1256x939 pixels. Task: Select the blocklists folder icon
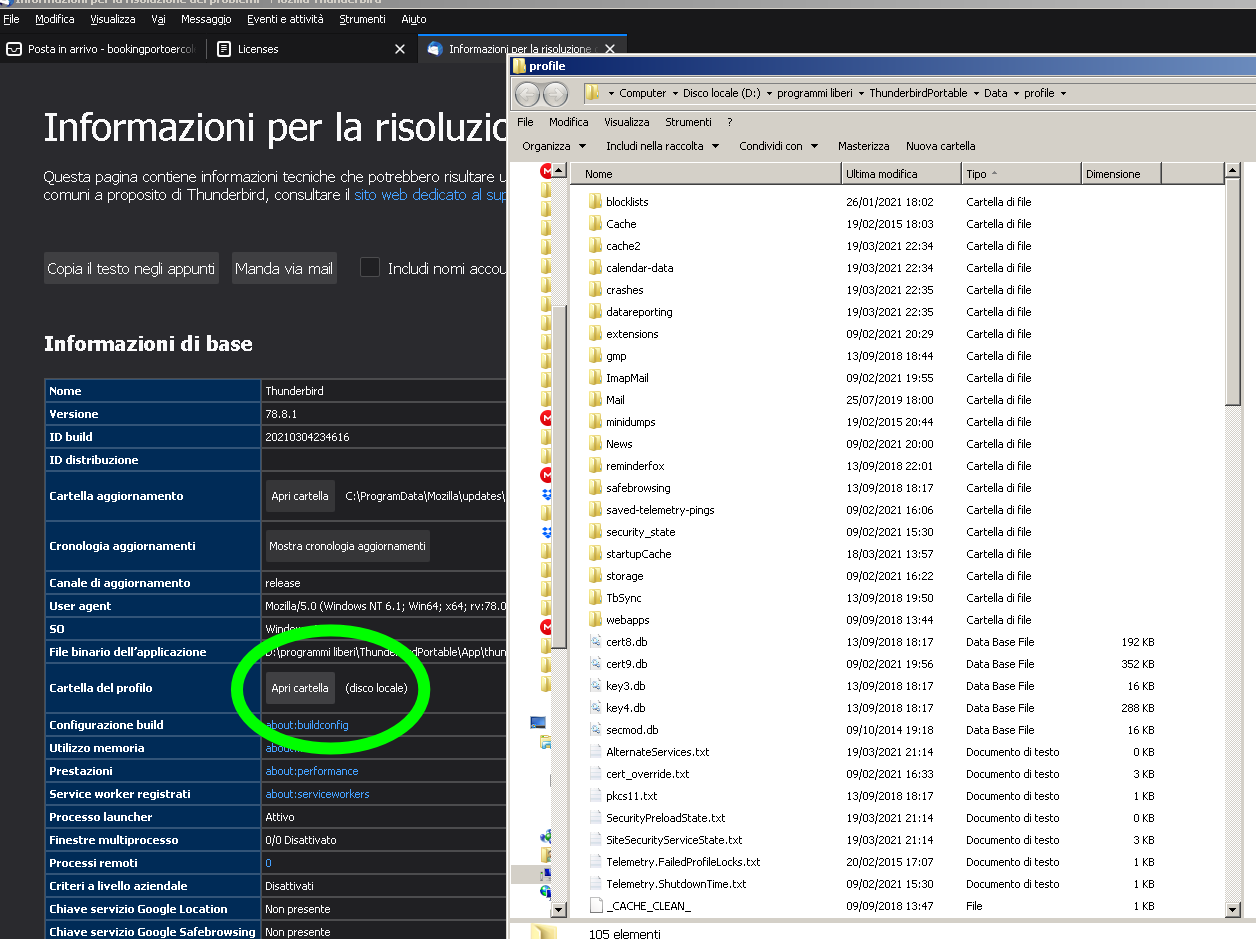(x=595, y=202)
